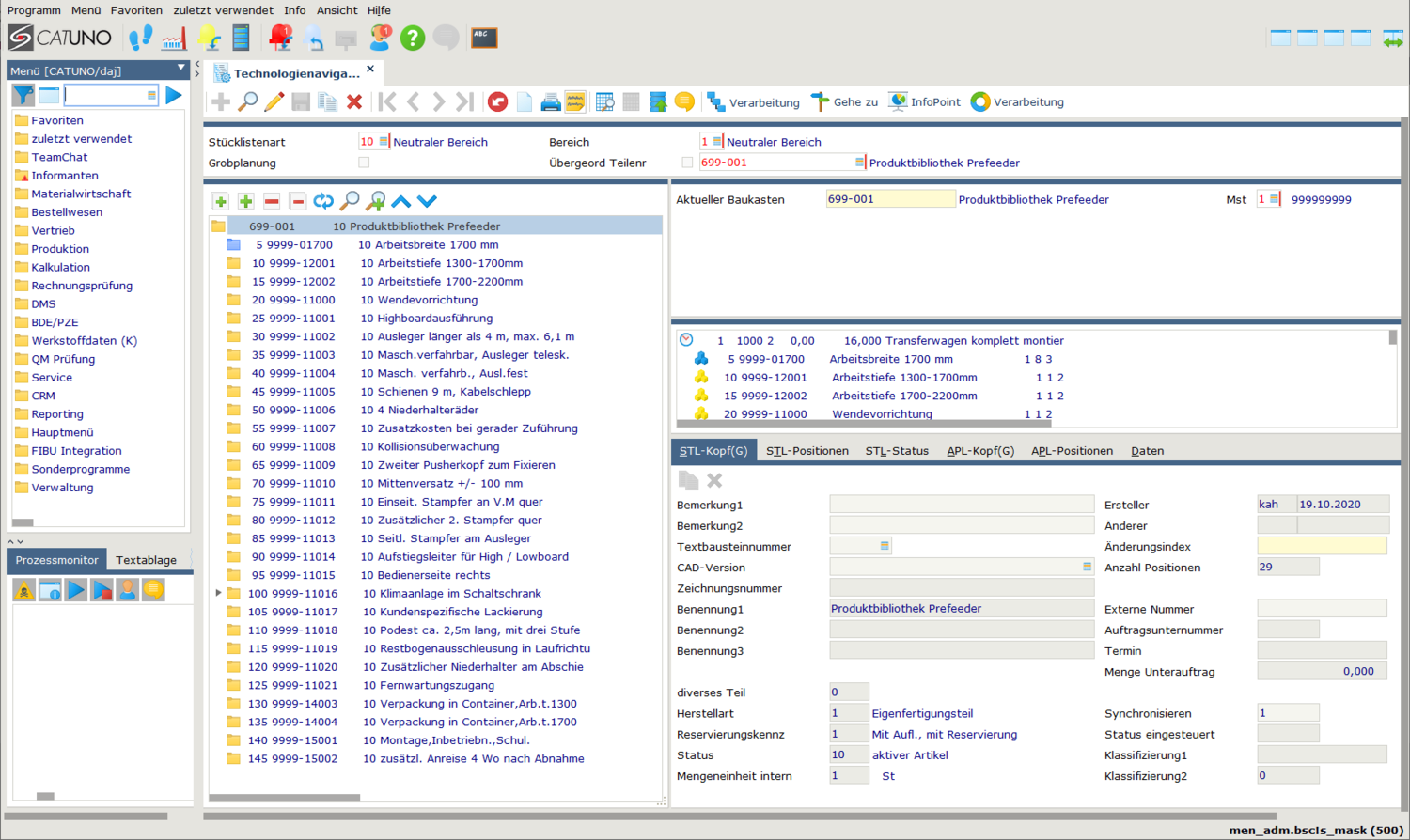Expand the 100 9999-11016 Klimaanlage tree node
The width and height of the screenshot is (1410, 840).
[218, 593]
